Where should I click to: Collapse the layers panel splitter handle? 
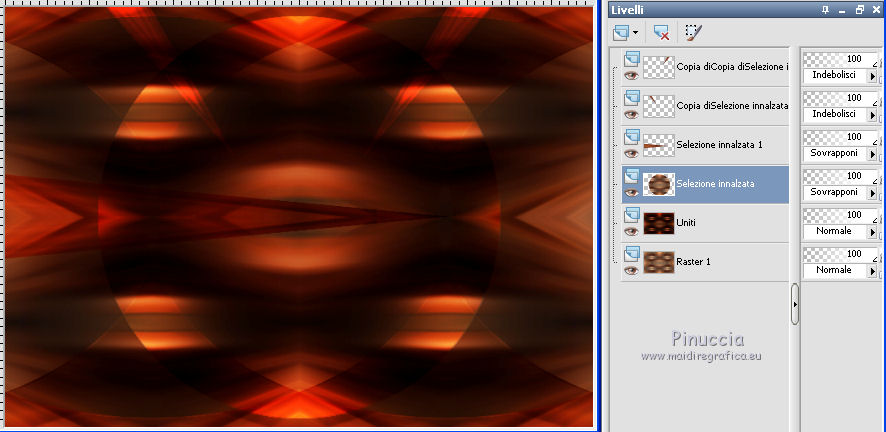[795, 304]
